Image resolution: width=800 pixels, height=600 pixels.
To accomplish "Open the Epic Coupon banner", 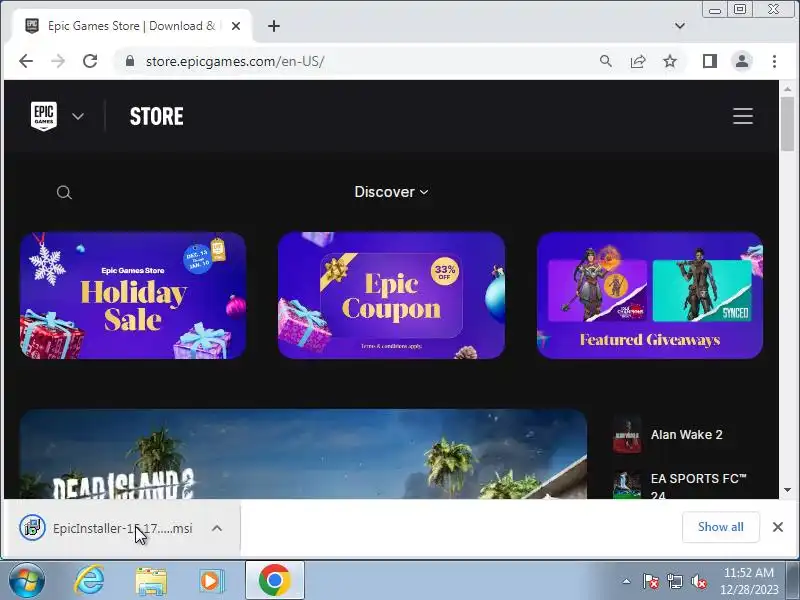I will (391, 295).
